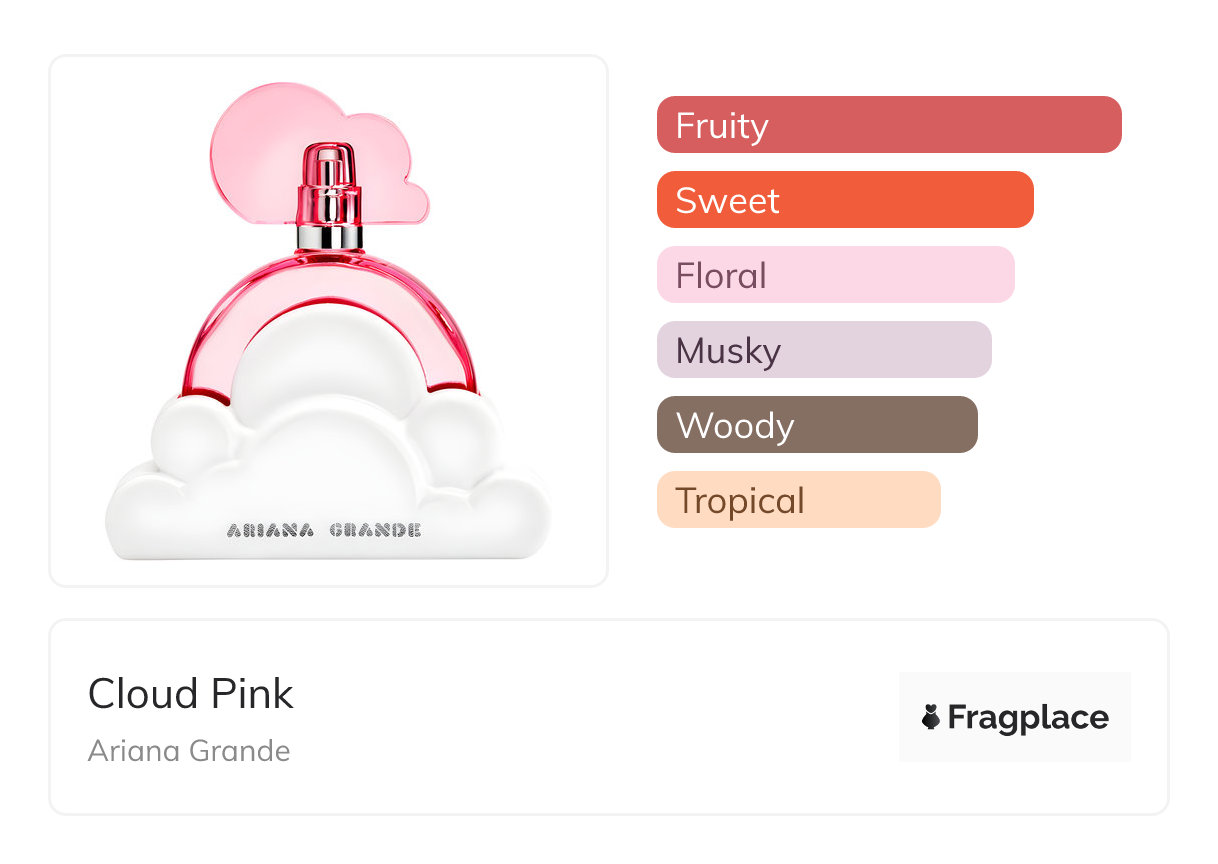1218x864 pixels.
Task: Open the Cloud Pink perfume title
Action: point(191,694)
